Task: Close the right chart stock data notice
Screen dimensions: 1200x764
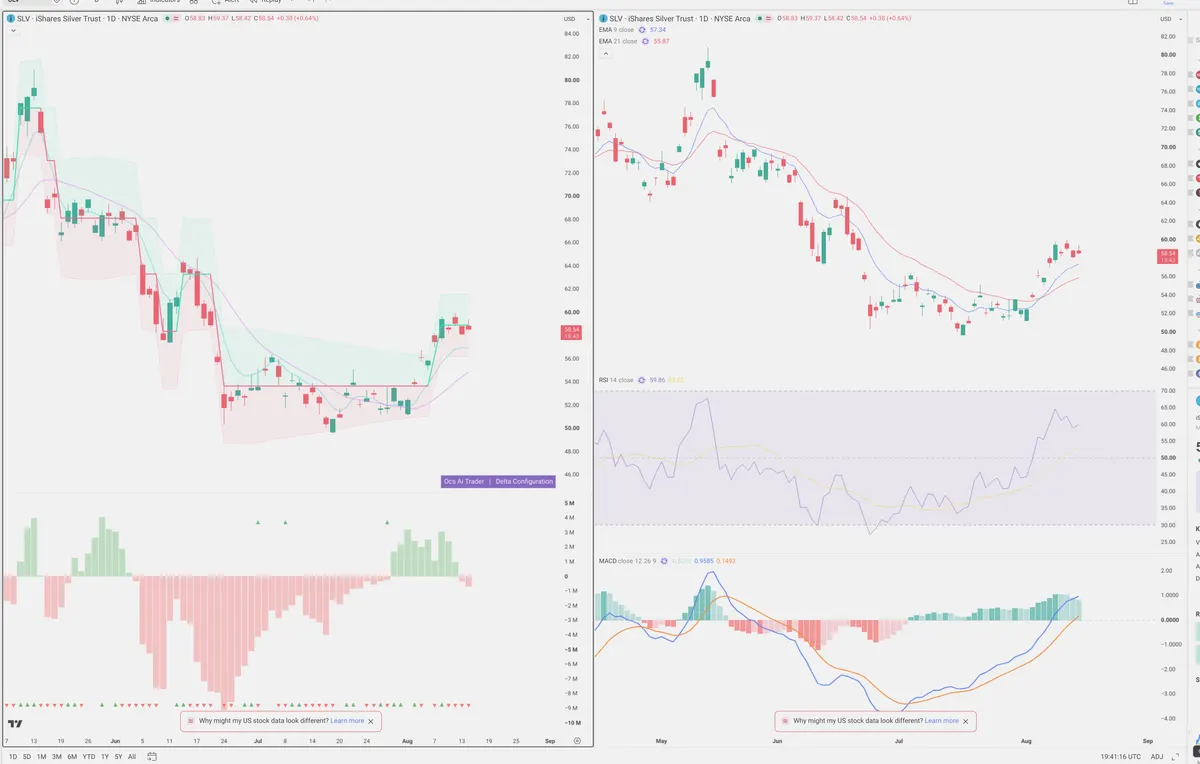Action: (x=965, y=721)
